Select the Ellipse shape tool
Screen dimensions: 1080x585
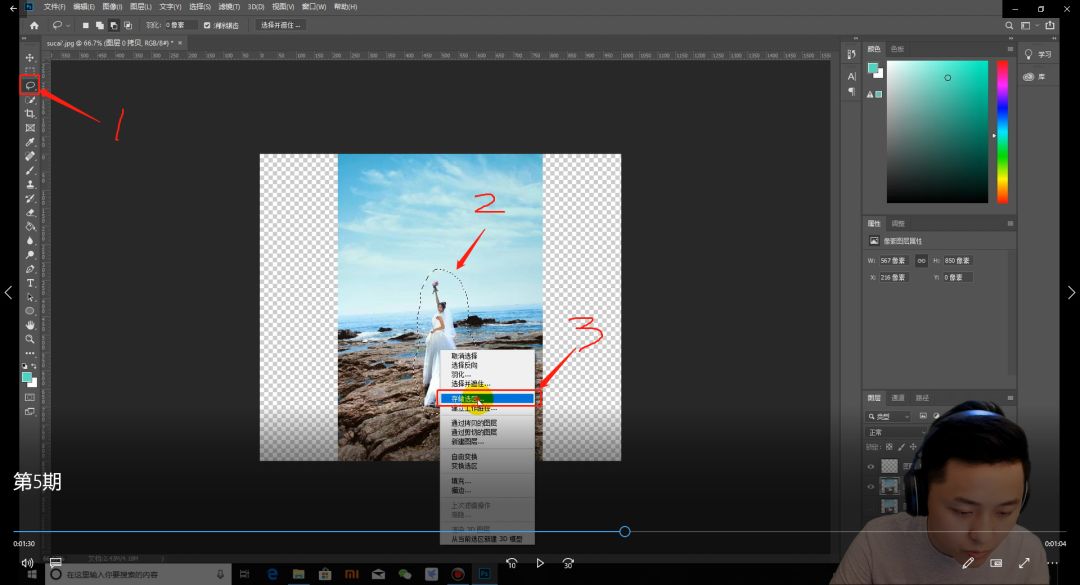(30, 311)
